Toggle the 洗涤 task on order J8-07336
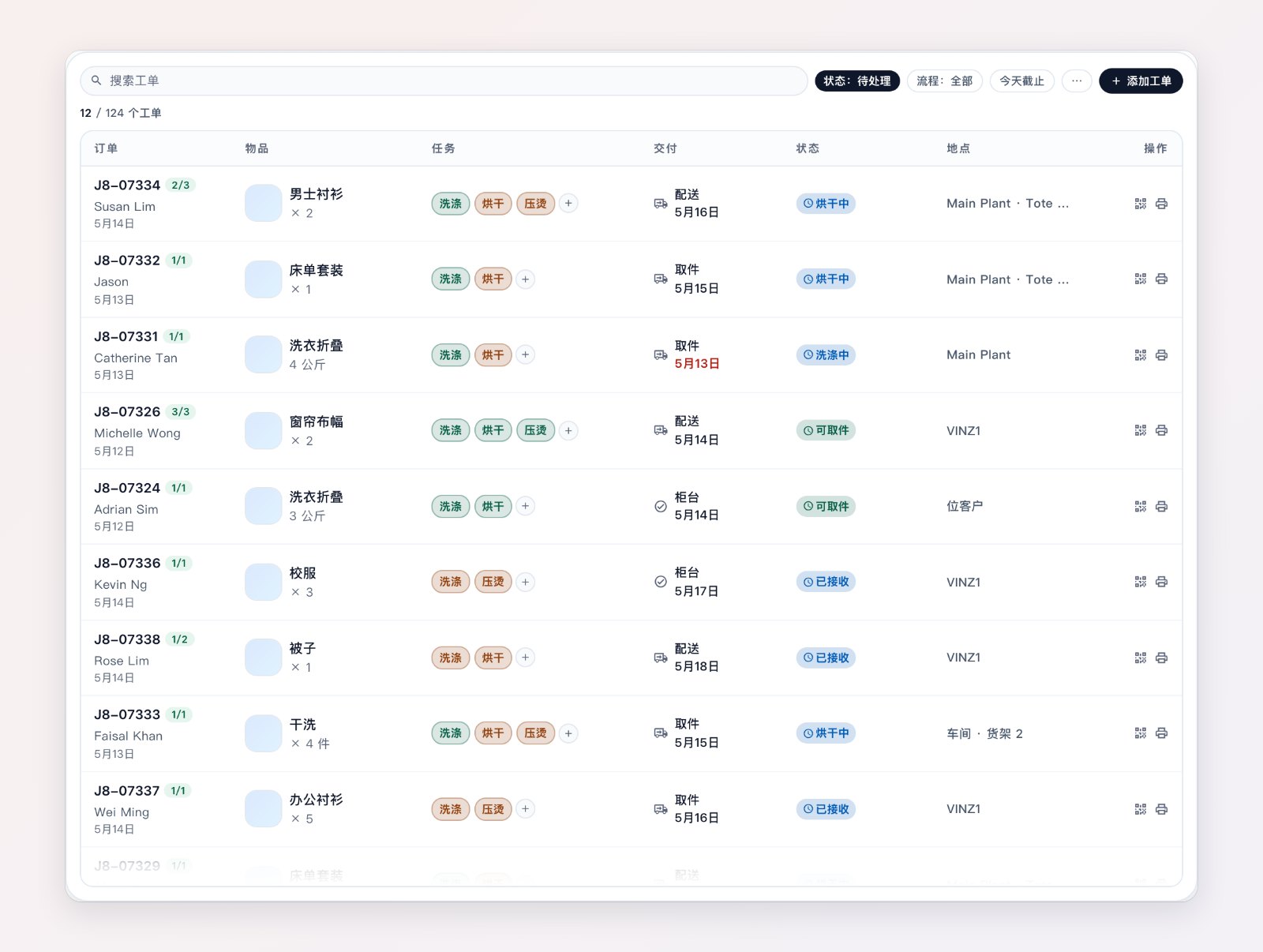 tap(451, 582)
